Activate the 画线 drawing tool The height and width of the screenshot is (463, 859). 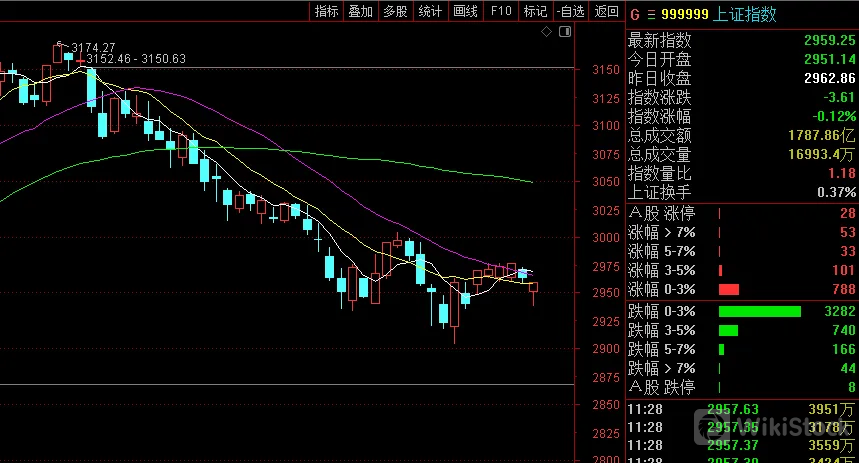tap(465, 12)
